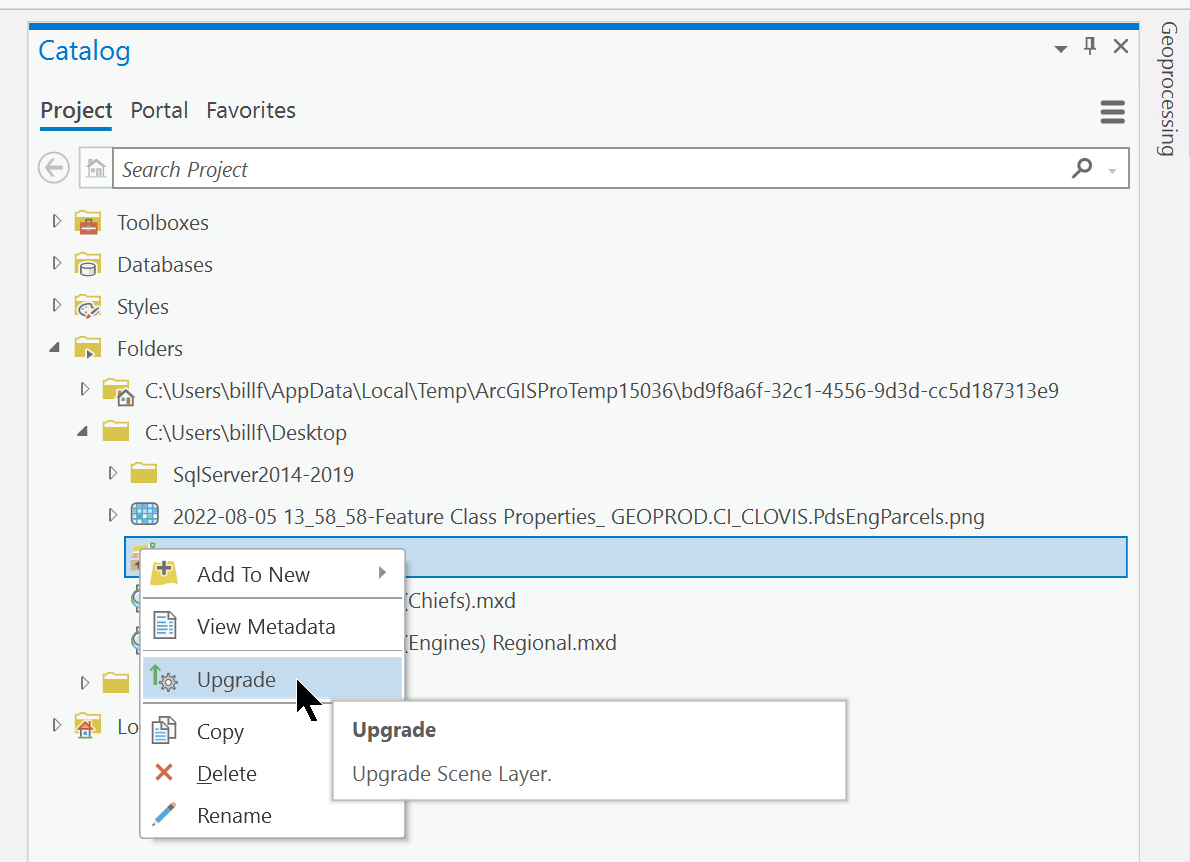Expand the Toolboxes tree node
1190x862 pixels.
click(x=56, y=222)
